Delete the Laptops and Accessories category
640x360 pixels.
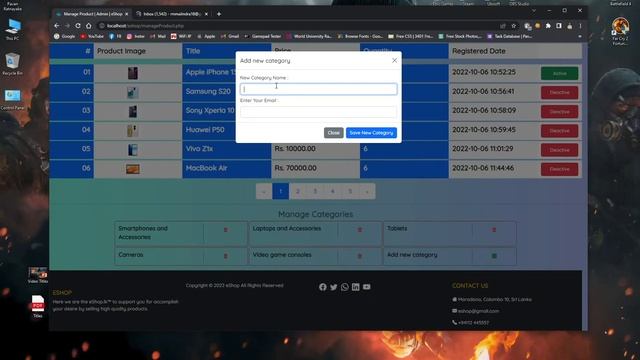point(360,230)
